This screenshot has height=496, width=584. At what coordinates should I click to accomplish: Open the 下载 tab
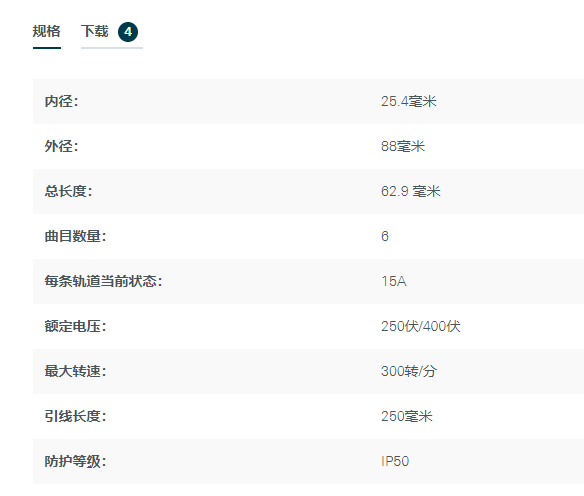95,31
